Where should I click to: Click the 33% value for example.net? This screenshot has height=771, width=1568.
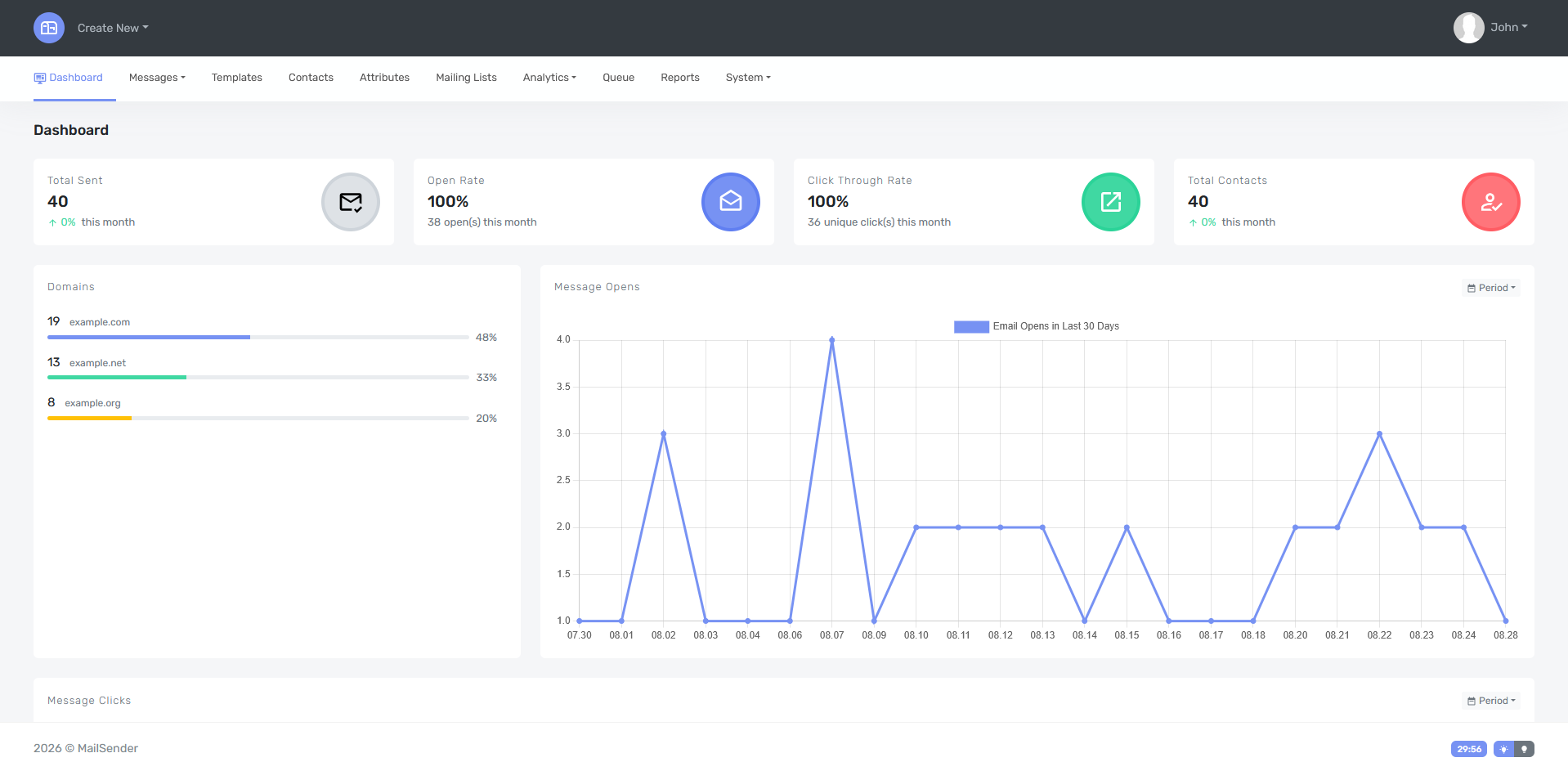(x=486, y=377)
